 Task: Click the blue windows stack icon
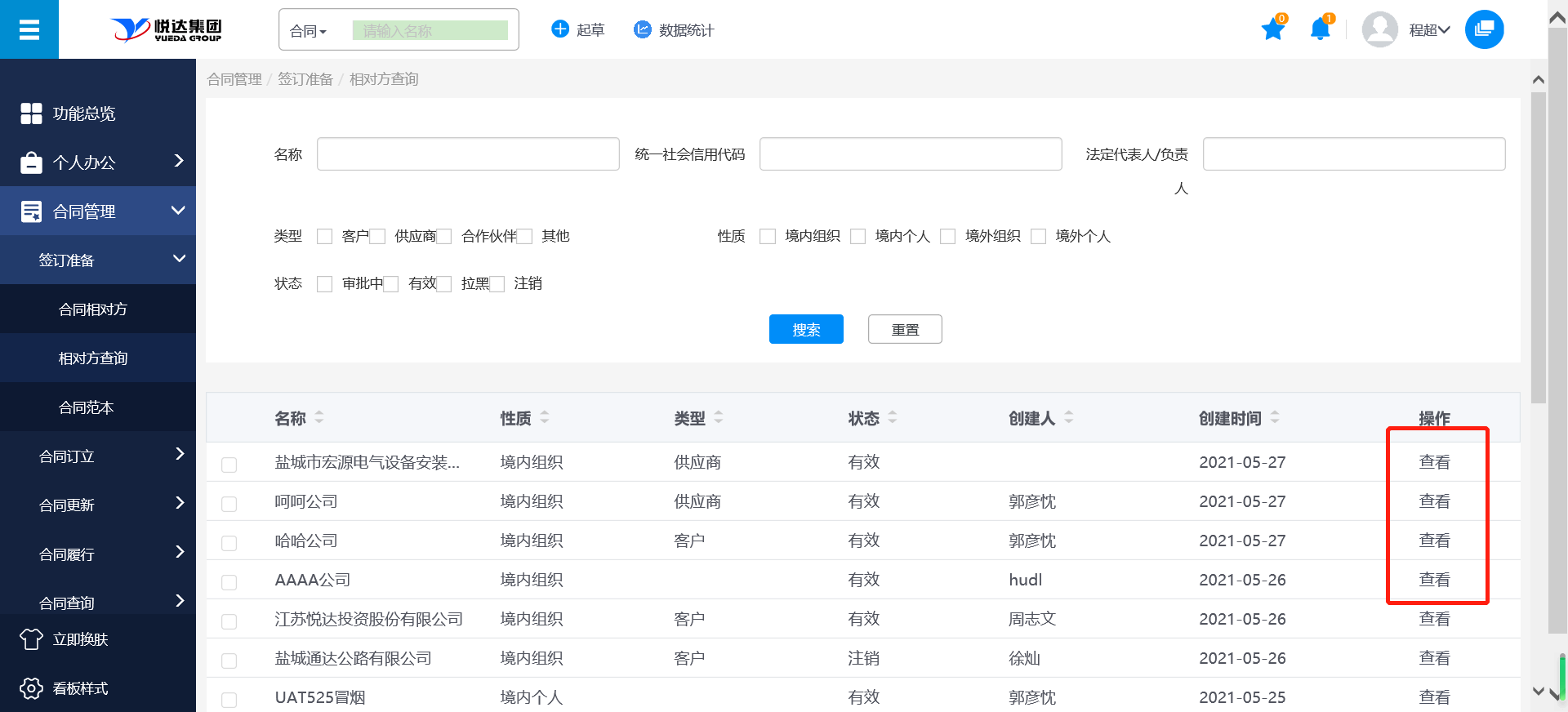tap(1484, 30)
